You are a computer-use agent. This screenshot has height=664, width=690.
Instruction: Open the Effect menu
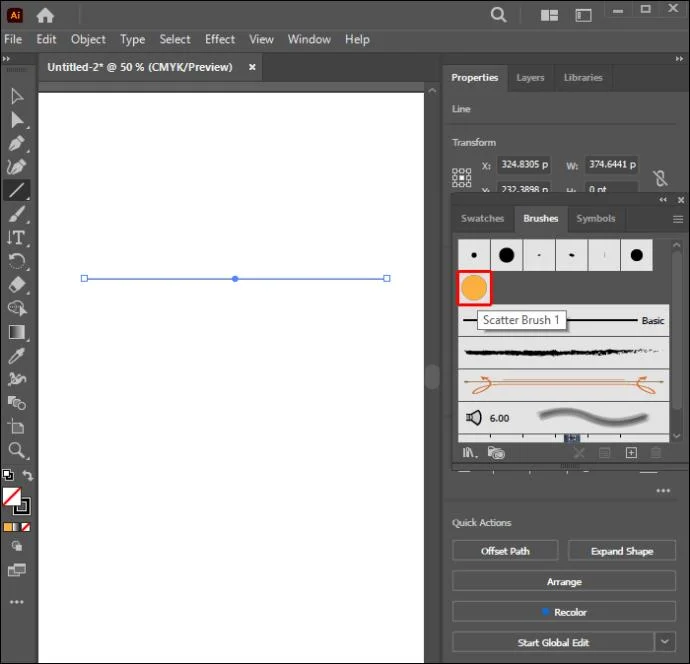point(220,40)
